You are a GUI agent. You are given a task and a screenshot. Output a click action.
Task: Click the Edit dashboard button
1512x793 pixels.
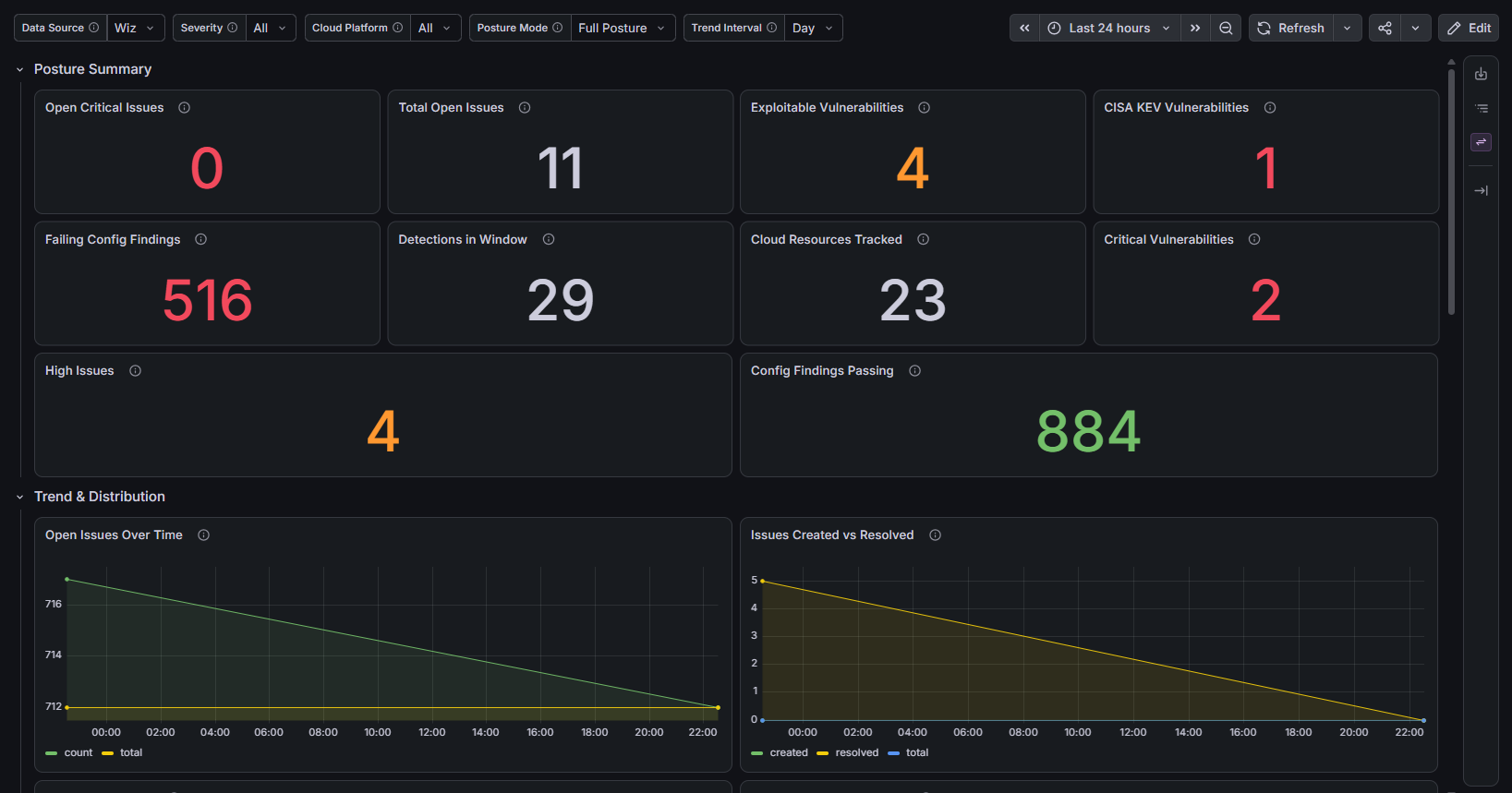coord(1469,28)
